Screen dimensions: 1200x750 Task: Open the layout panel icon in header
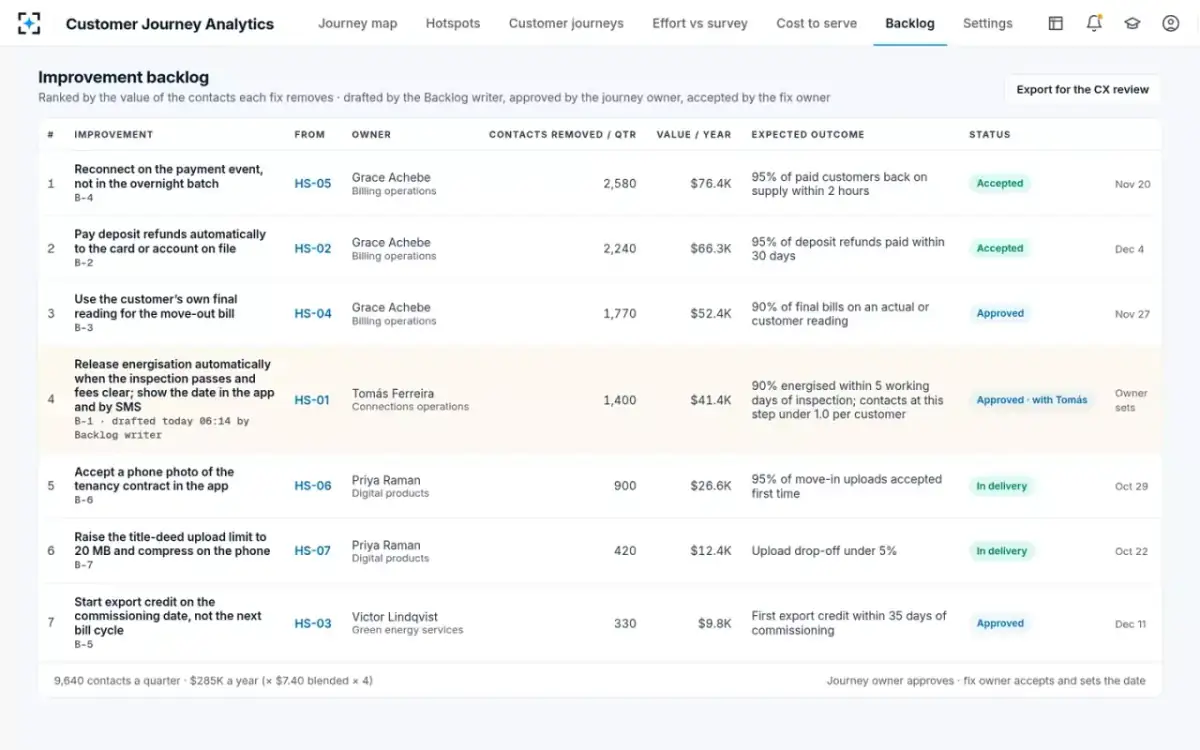(1056, 23)
